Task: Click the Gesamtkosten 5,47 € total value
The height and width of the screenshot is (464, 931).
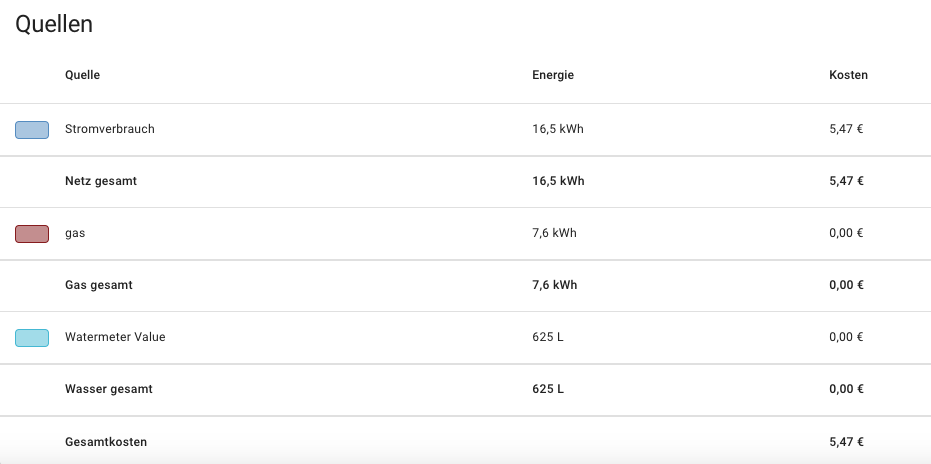Action: pos(846,442)
